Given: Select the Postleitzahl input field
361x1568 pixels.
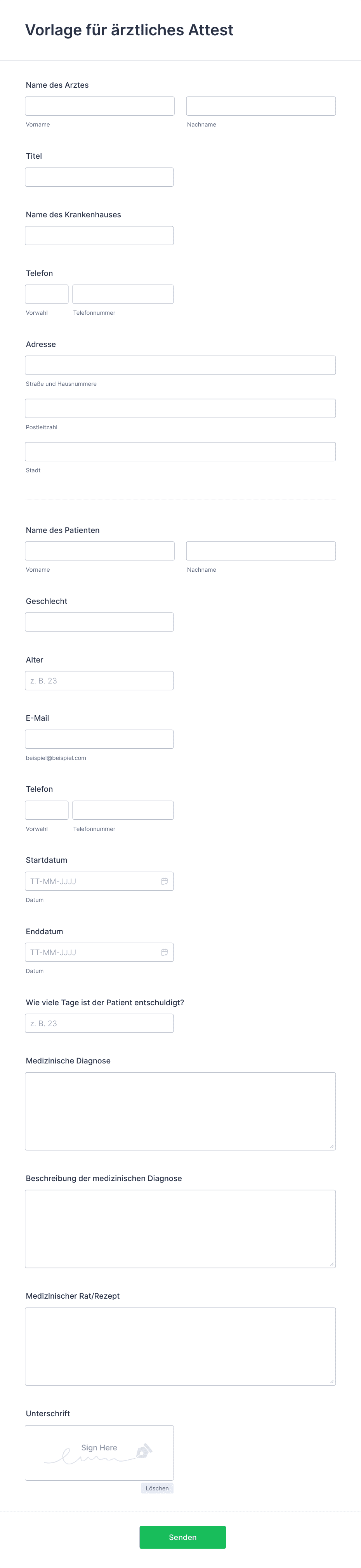Looking at the screenshot, I should [x=180, y=408].
